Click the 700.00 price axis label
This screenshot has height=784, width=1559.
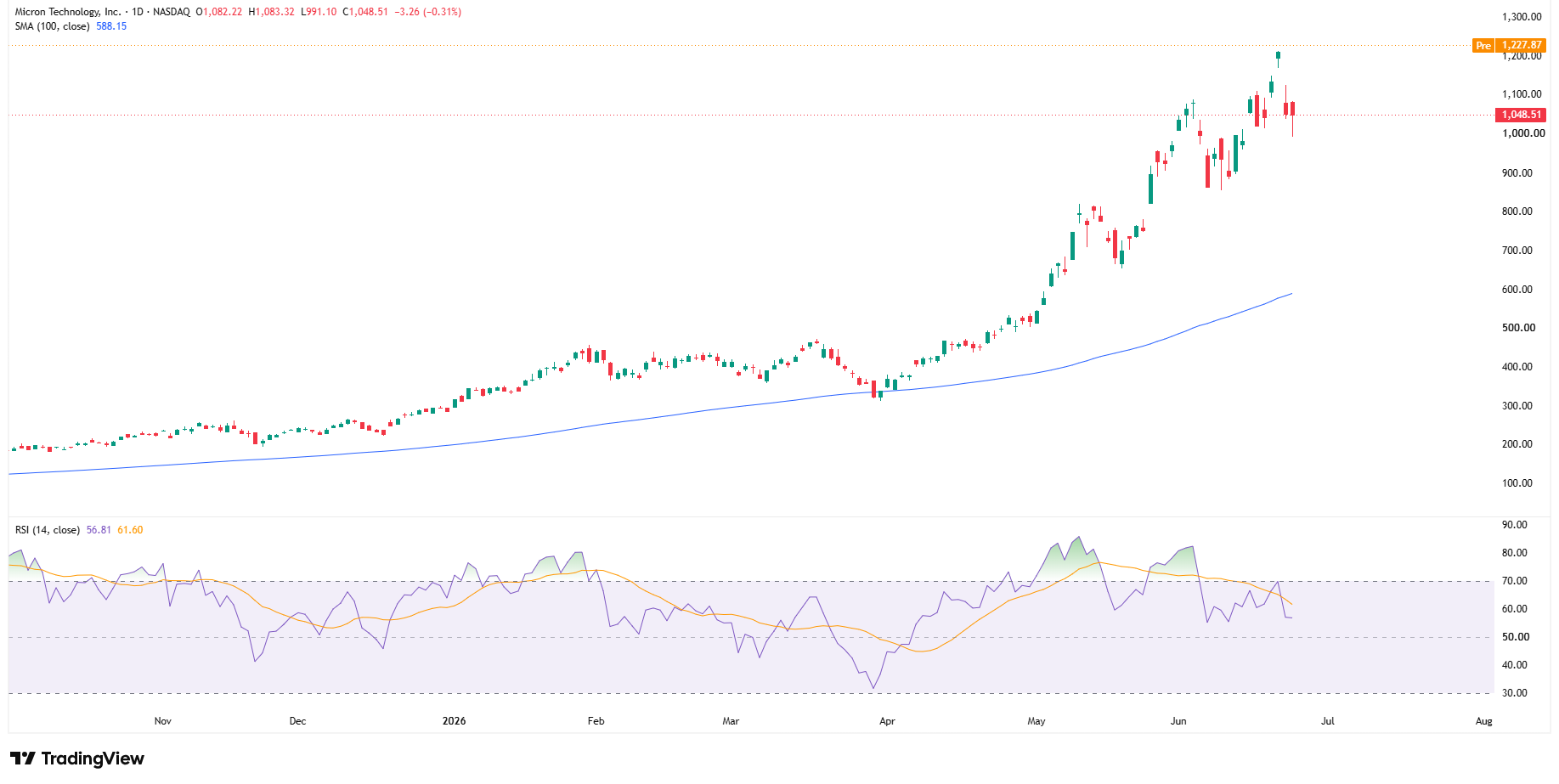pos(1517,251)
